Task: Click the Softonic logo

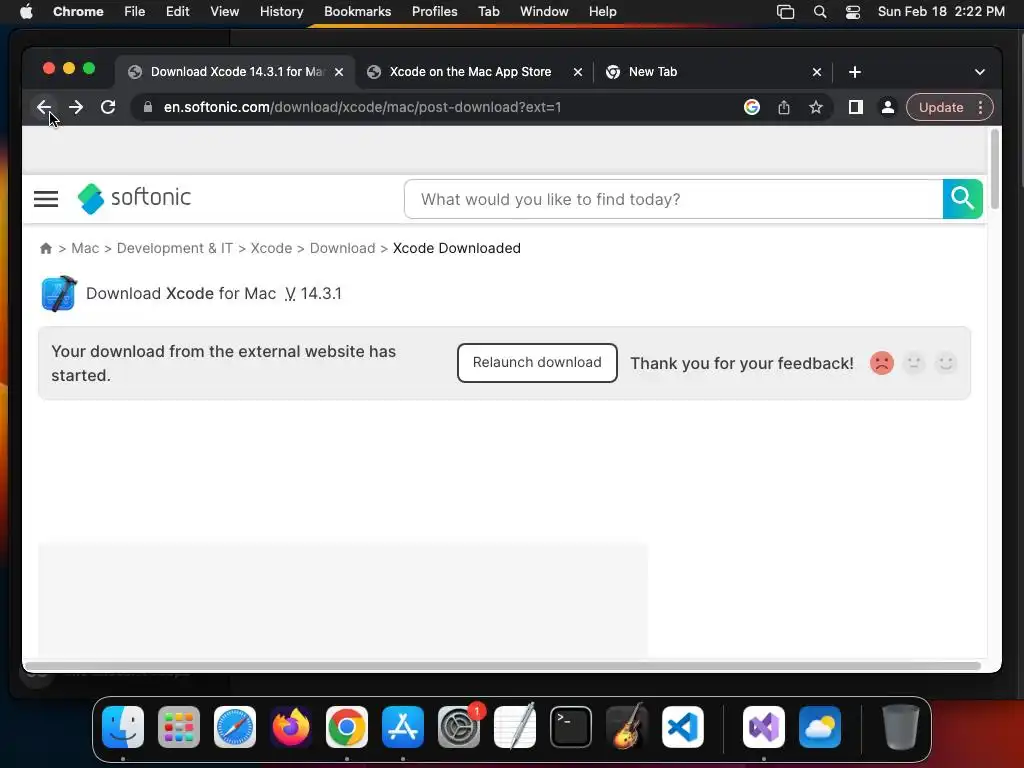Action: (135, 198)
